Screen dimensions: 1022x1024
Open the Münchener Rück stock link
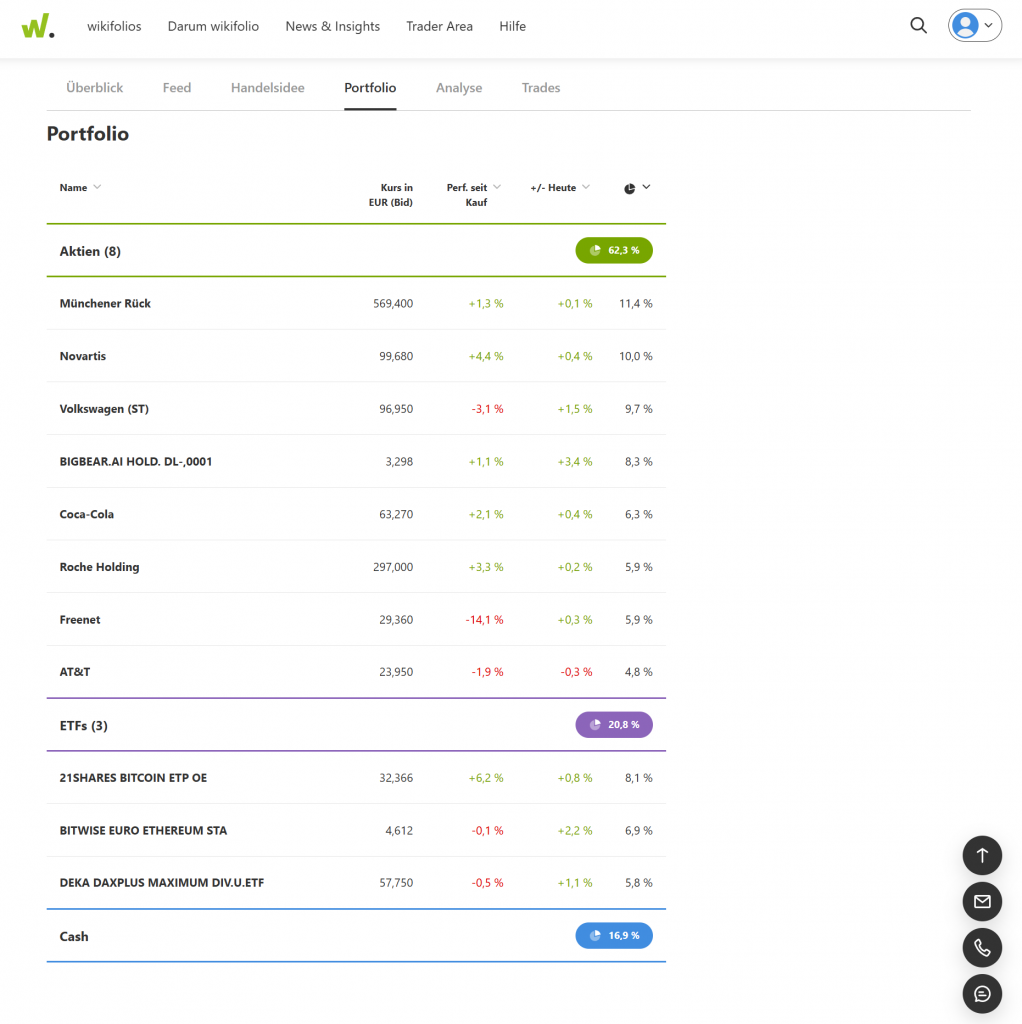pos(105,303)
